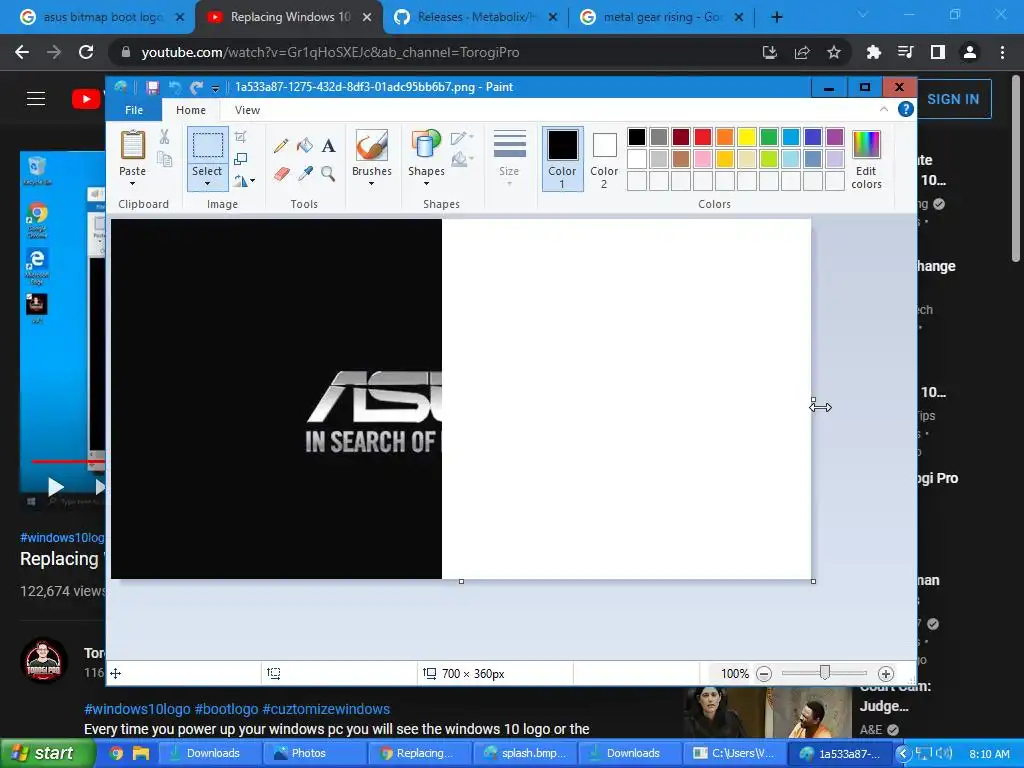Expand the Paste dropdown arrow
Image resolution: width=1024 pixels, height=768 pixels.
coord(133,184)
